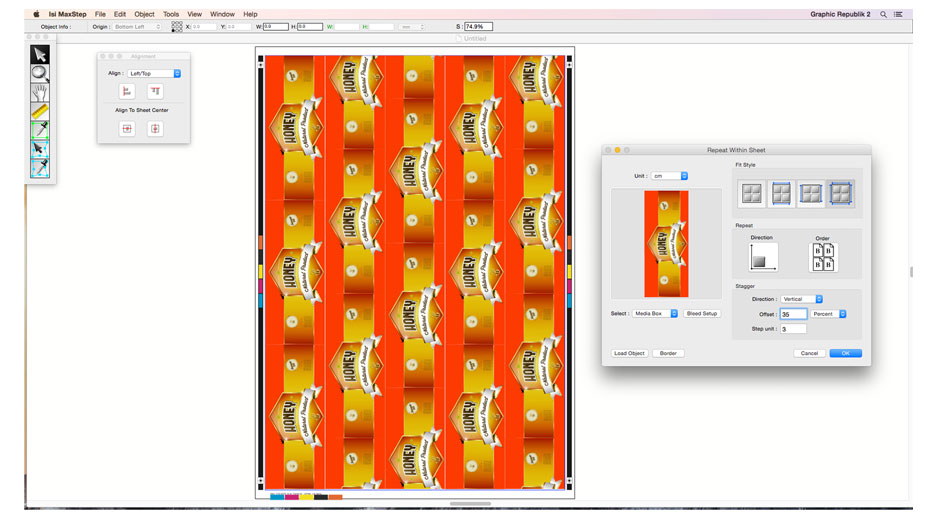Viewport: 940px width, 517px height.
Task: Click the Bleed Setup button
Action: (x=702, y=313)
